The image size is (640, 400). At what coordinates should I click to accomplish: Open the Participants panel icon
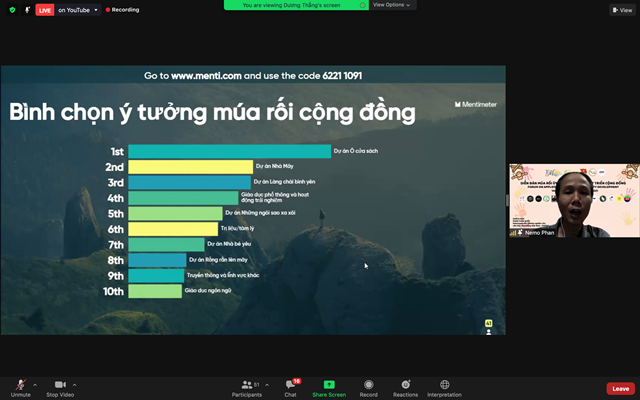click(x=247, y=384)
